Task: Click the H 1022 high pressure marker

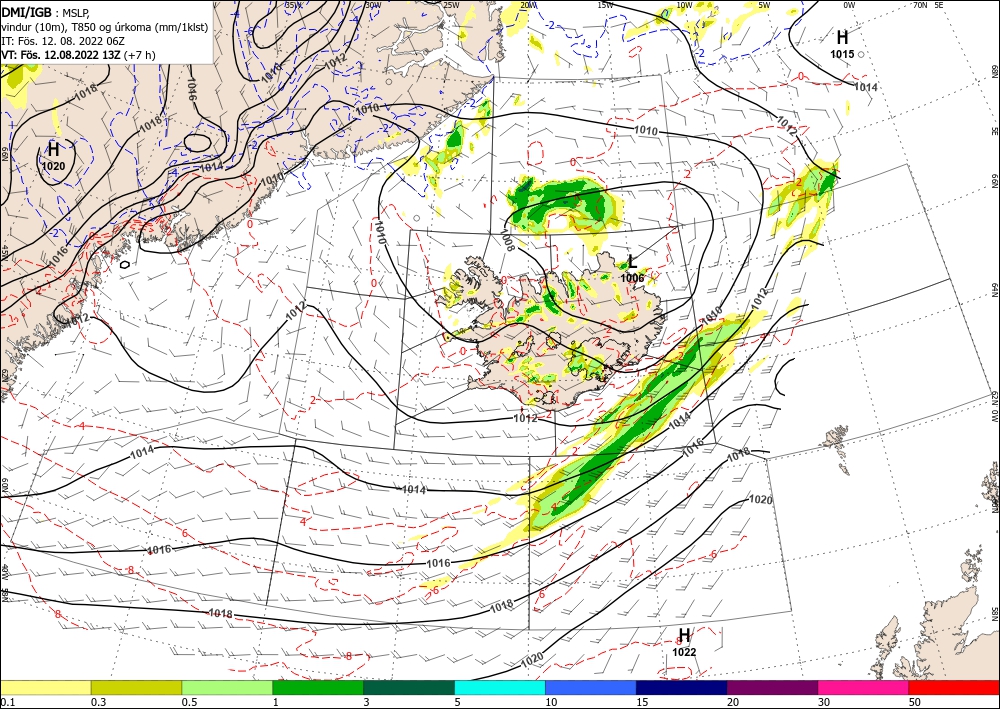Action: pos(684,642)
